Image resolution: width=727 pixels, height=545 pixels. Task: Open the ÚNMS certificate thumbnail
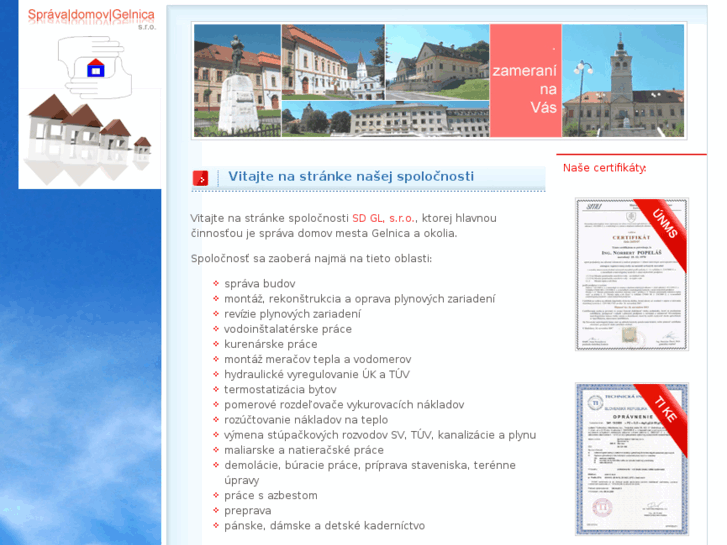[x=631, y=274]
